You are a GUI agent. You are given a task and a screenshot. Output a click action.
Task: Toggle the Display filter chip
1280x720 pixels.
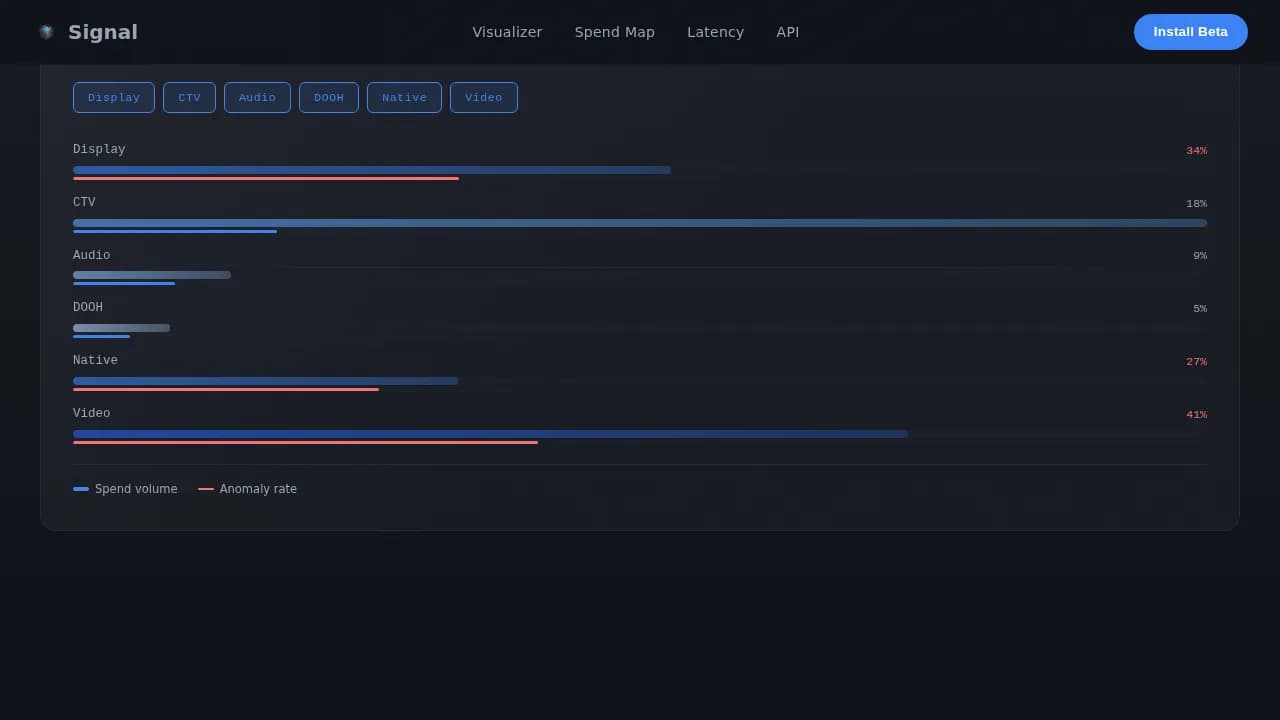[114, 98]
